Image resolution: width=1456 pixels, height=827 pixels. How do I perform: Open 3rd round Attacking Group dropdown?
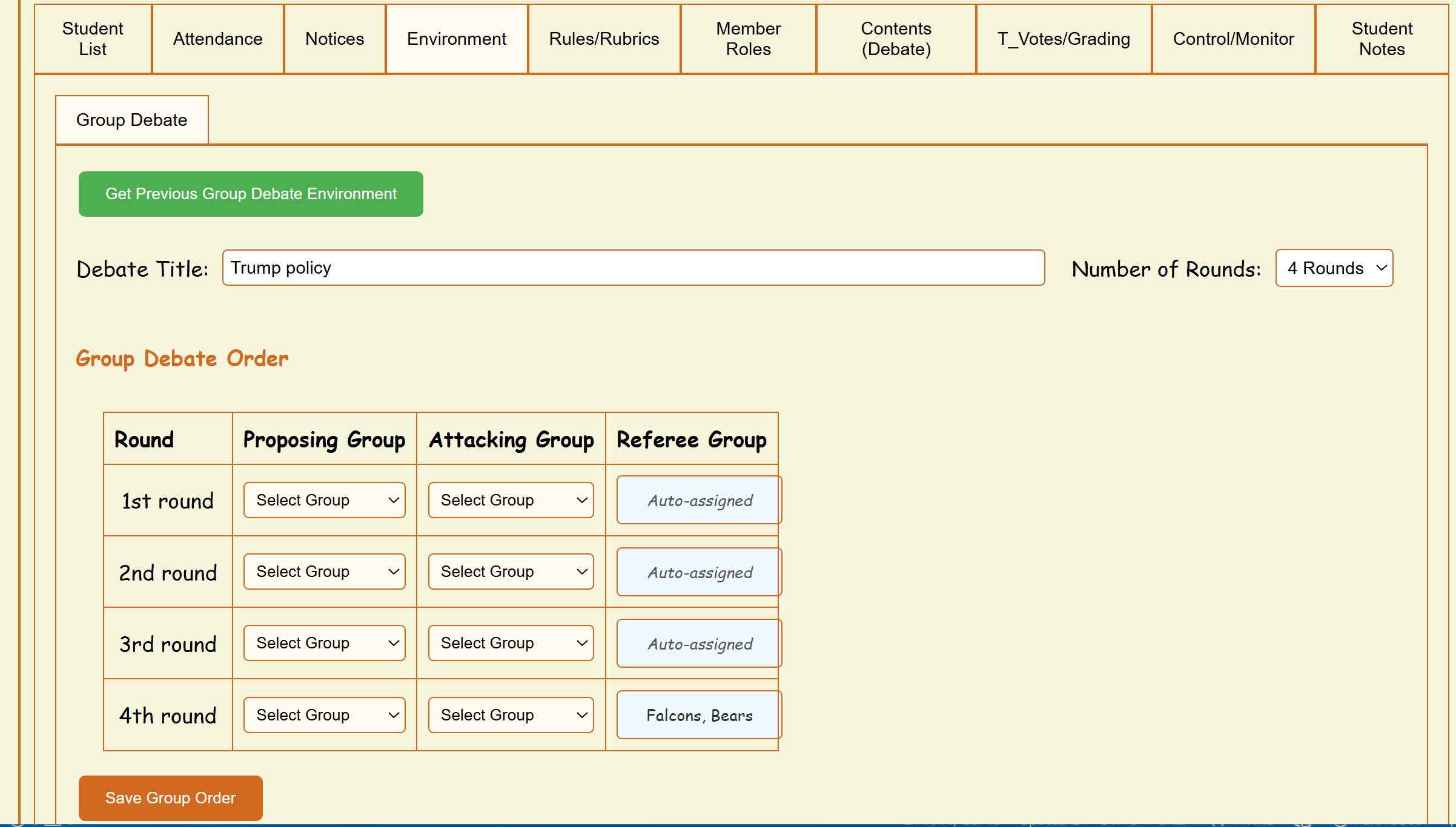click(x=511, y=643)
